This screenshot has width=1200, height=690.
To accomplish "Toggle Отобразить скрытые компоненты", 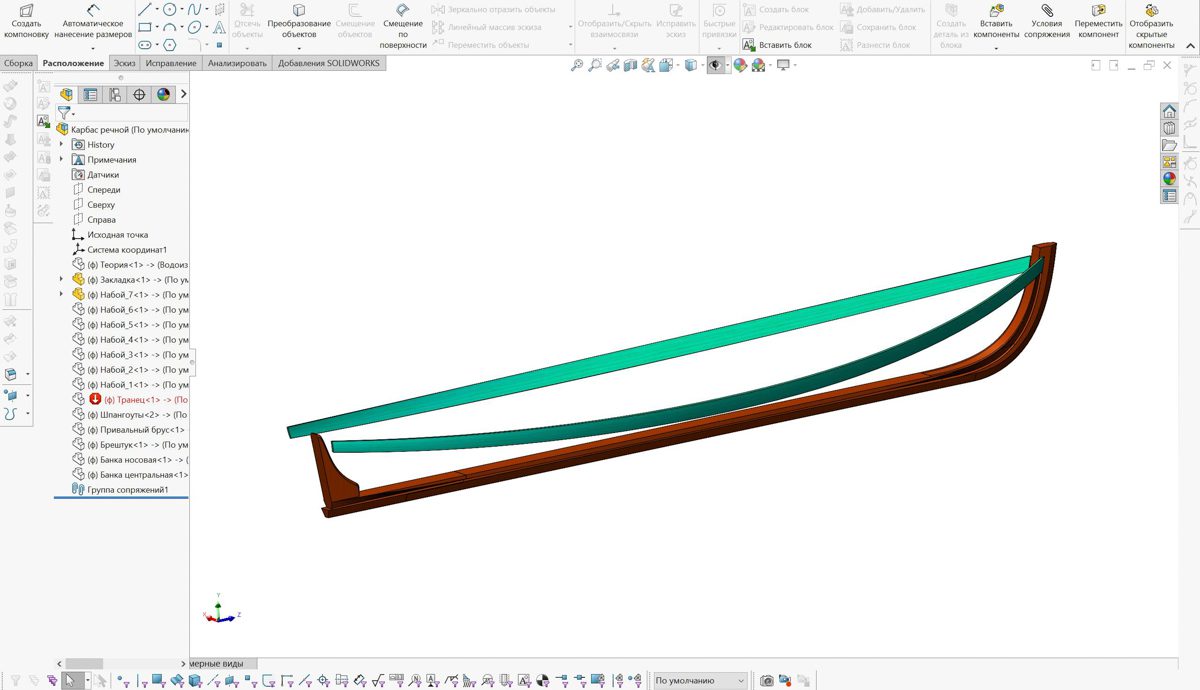I will (1151, 27).
